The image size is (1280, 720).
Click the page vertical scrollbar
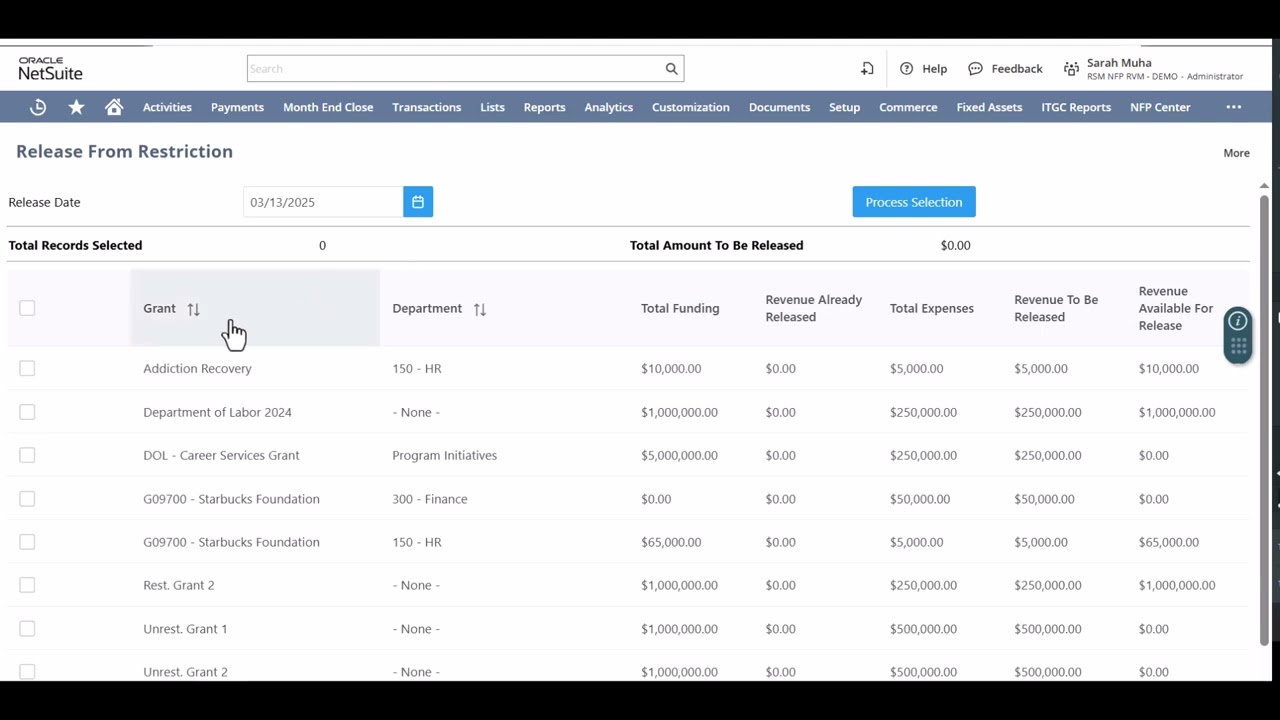tap(1264, 420)
